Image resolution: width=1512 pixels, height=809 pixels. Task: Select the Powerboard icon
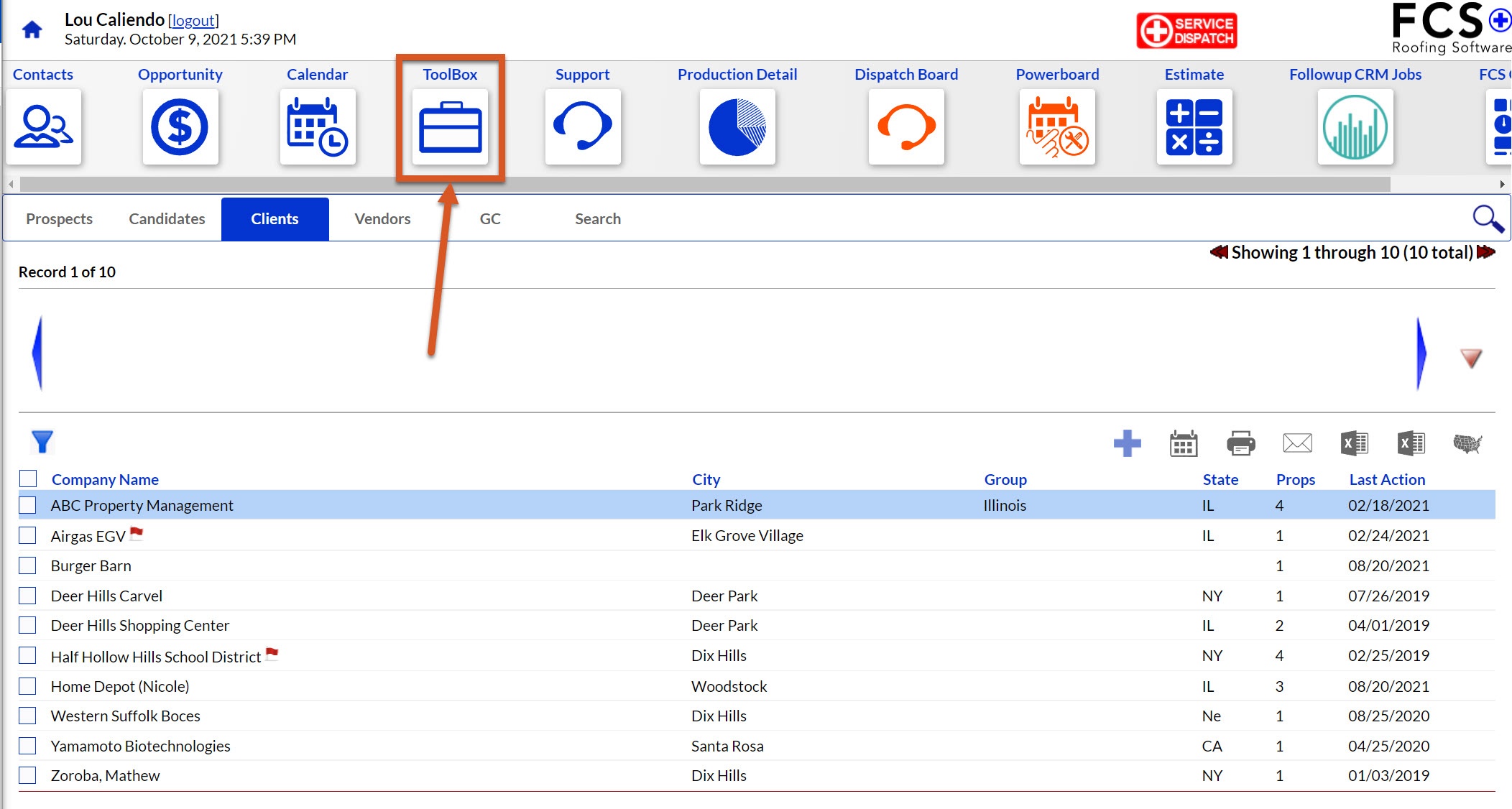point(1056,127)
